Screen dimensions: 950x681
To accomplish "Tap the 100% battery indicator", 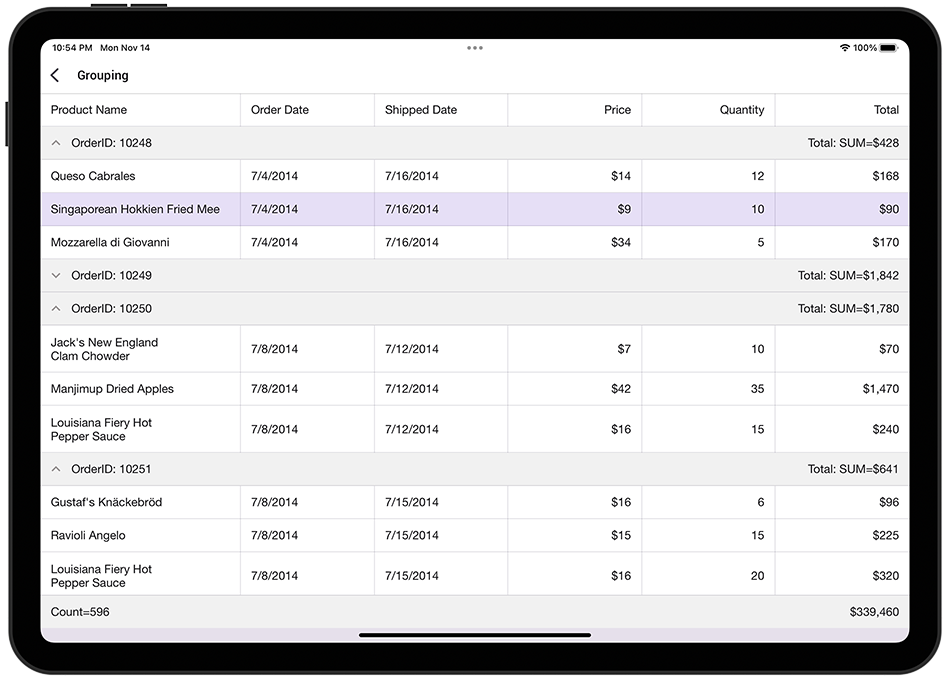I will [x=869, y=47].
